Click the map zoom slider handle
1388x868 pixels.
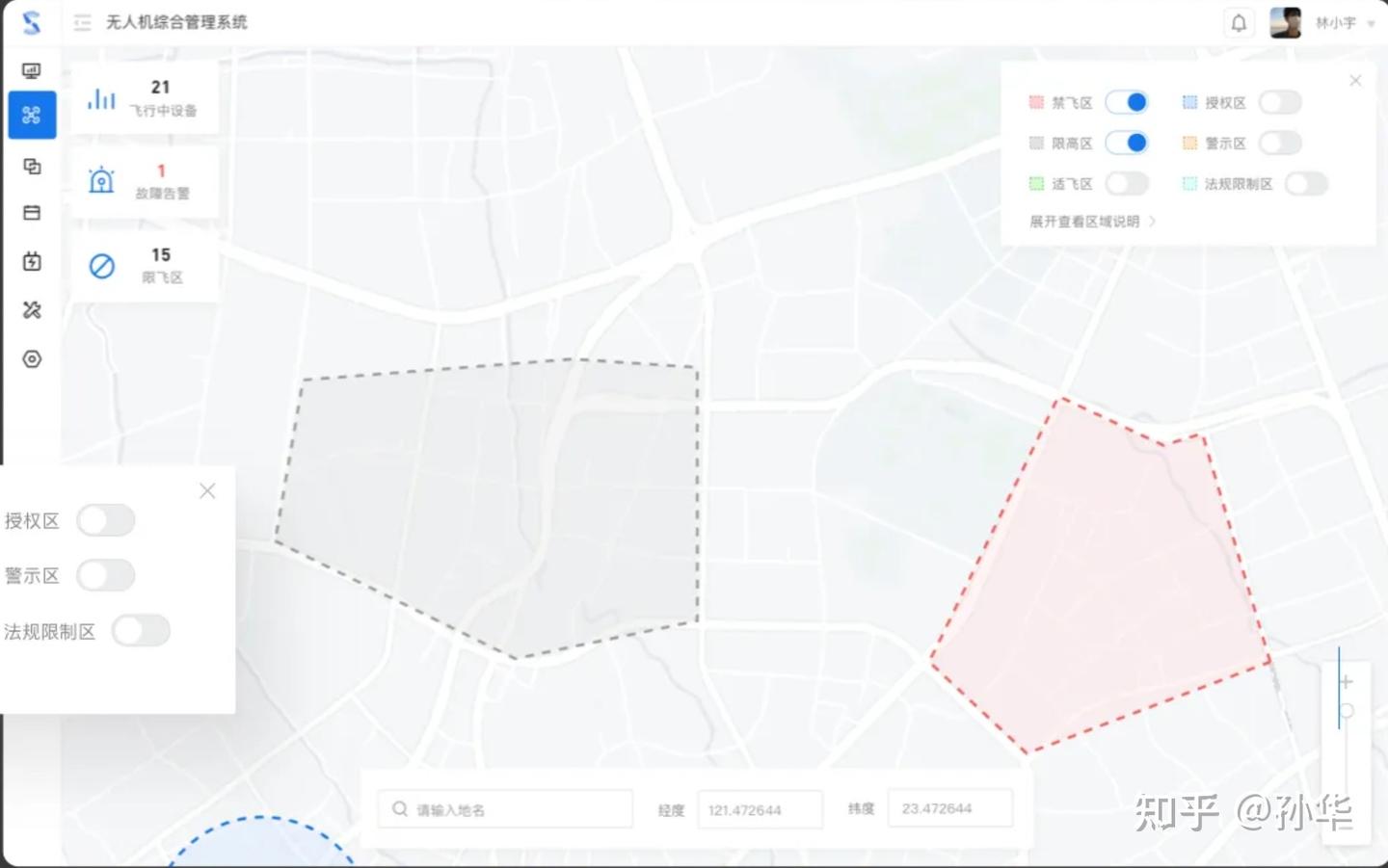coord(1347,711)
